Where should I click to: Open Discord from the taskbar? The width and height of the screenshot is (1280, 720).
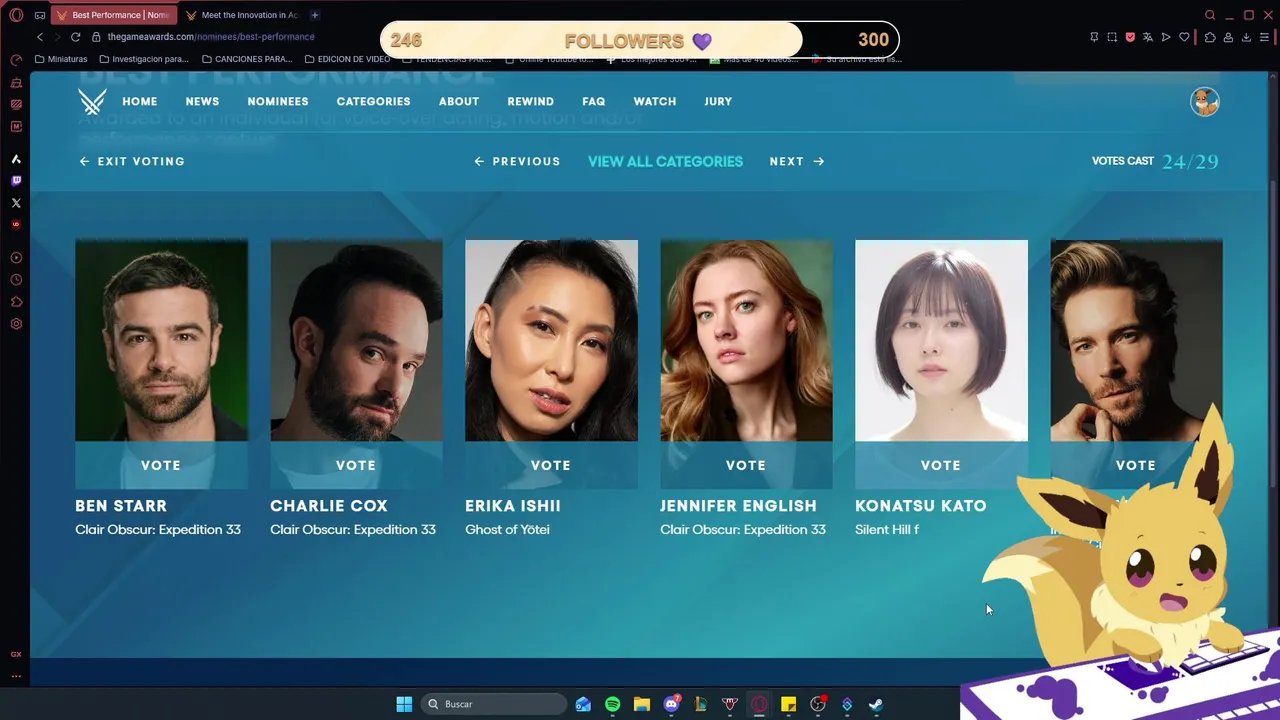[672, 704]
